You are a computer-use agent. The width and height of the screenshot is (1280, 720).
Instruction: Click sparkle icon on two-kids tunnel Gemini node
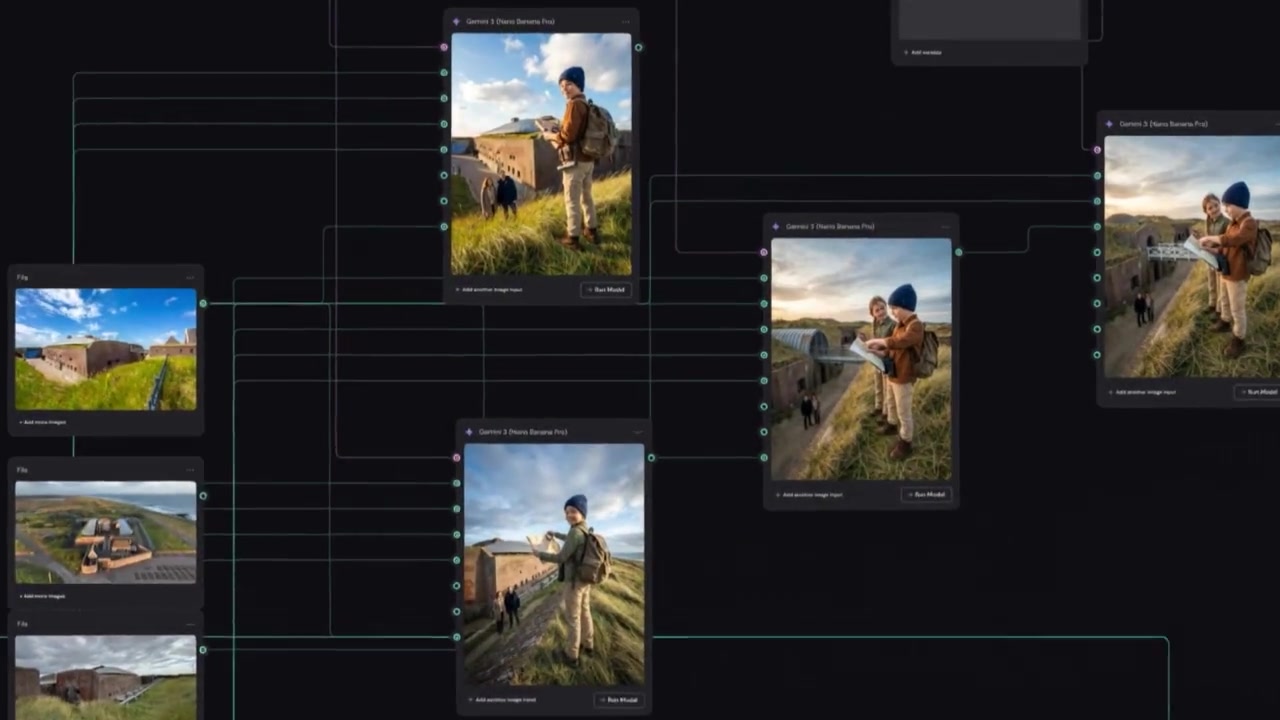(776, 227)
